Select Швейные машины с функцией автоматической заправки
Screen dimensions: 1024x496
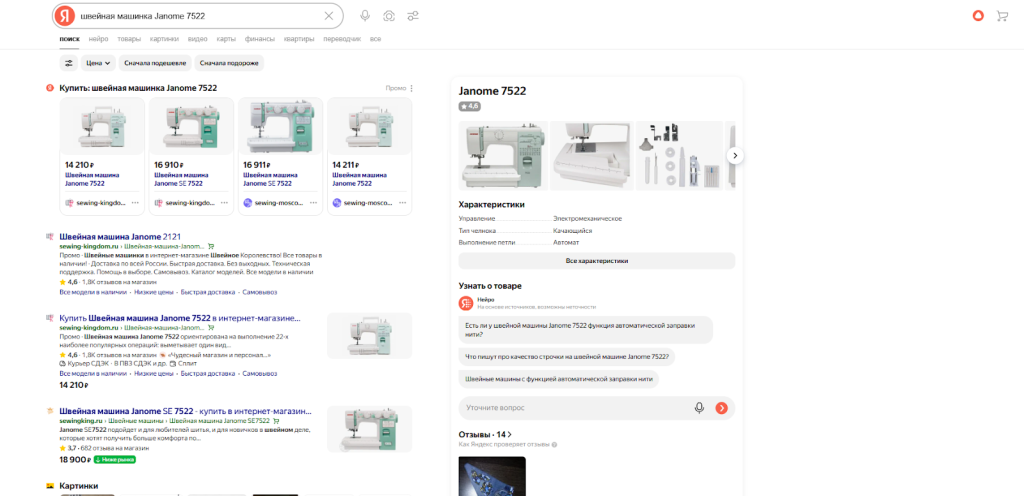pyautogui.click(x=558, y=379)
